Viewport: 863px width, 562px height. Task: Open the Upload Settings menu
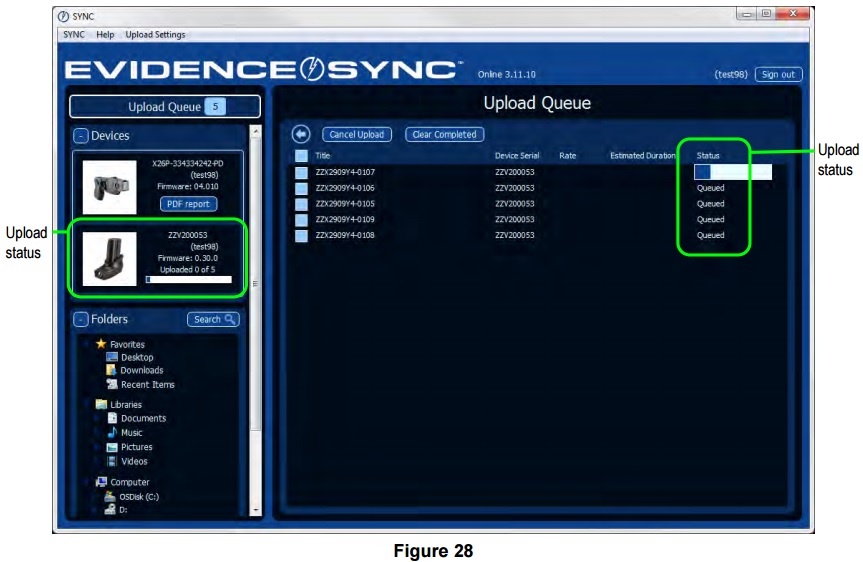[155, 35]
